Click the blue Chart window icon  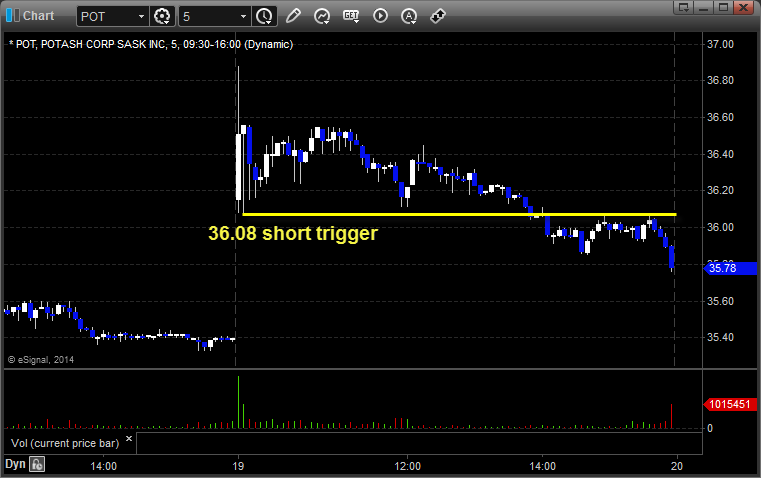click(13, 16)
